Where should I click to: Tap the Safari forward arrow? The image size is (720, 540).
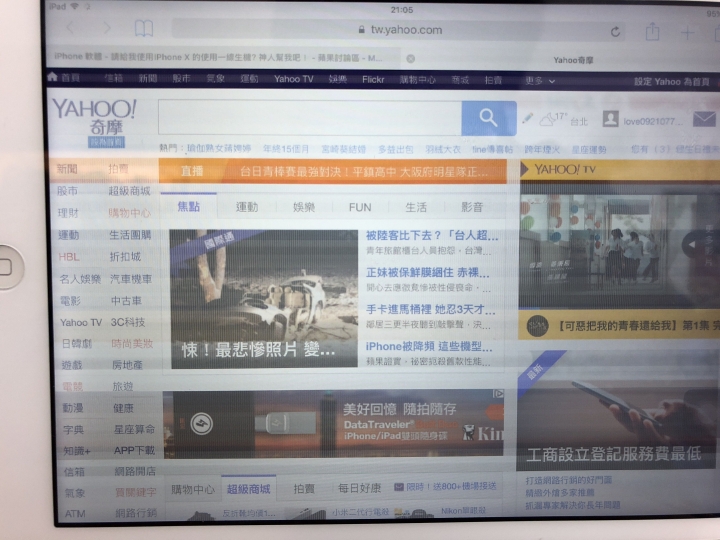[107, 28]
